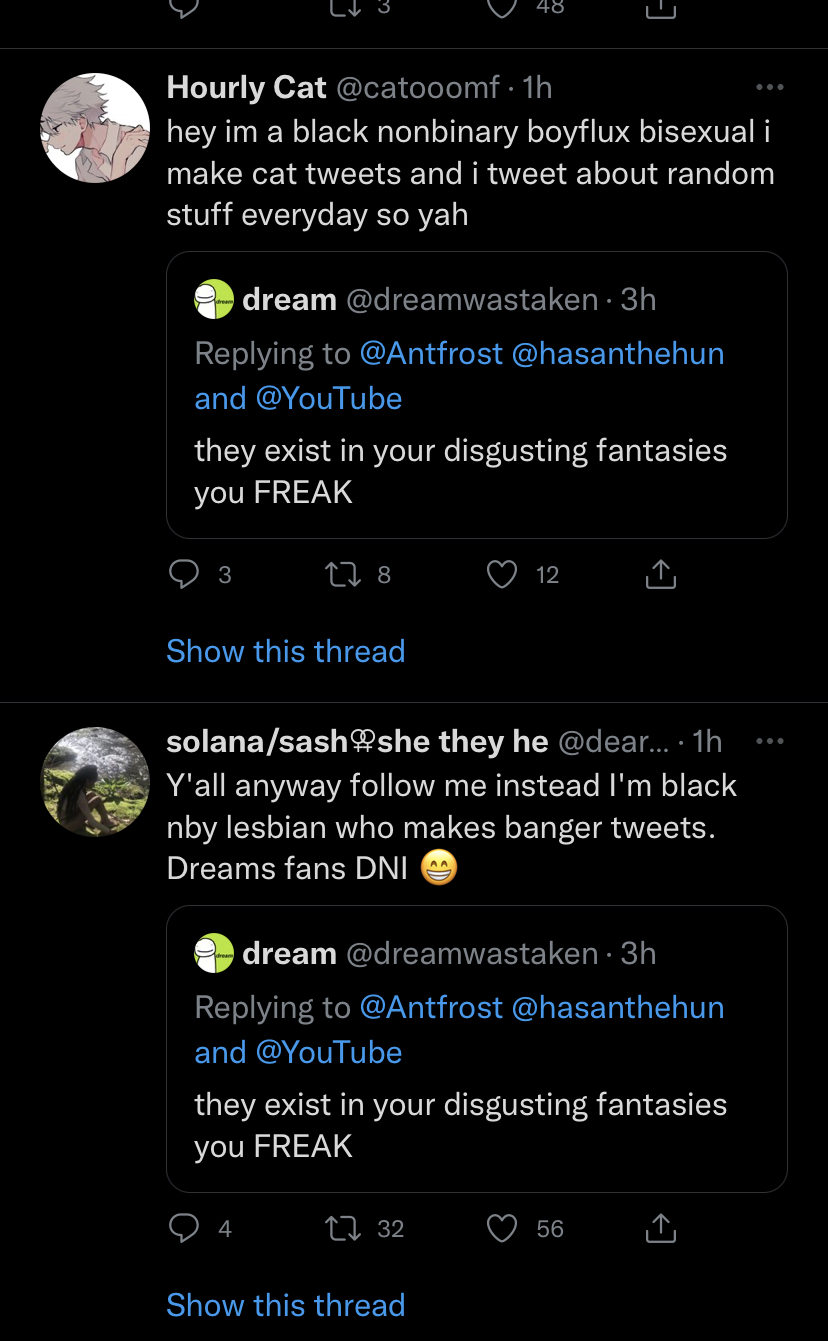Open dream's quoted tweet in second post
Screen dimensions: 828x1341
pyautogui.click(x=477, y=1048)
